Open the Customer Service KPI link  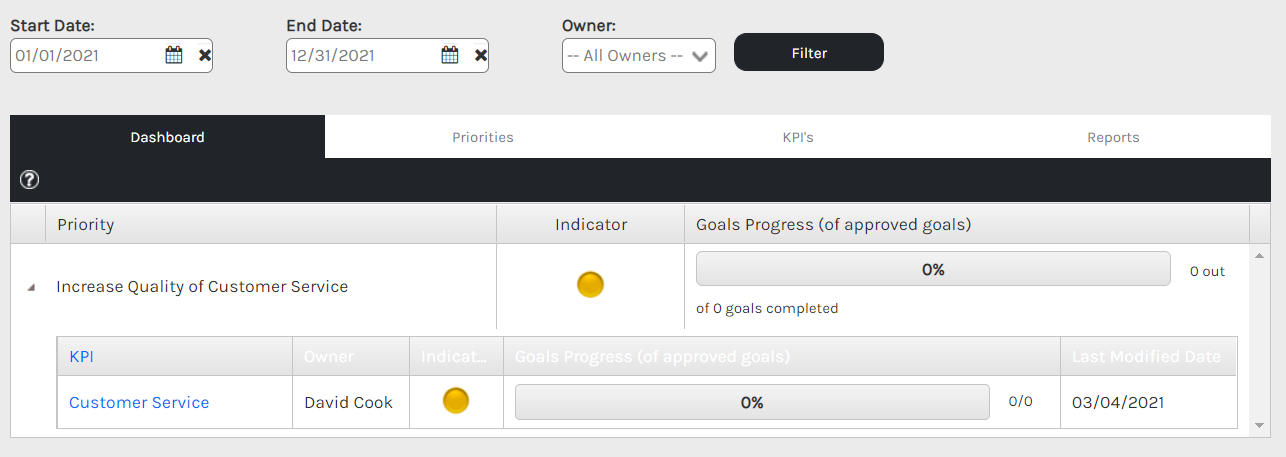pos(139,402)
